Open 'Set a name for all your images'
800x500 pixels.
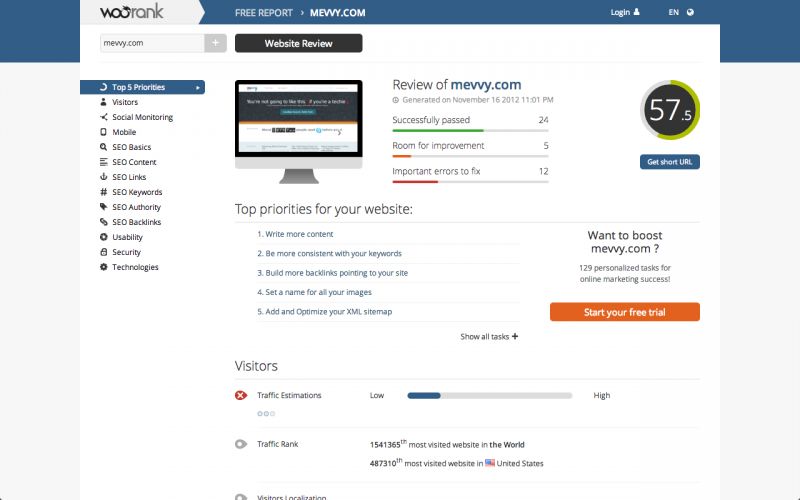tap(318, 292)
